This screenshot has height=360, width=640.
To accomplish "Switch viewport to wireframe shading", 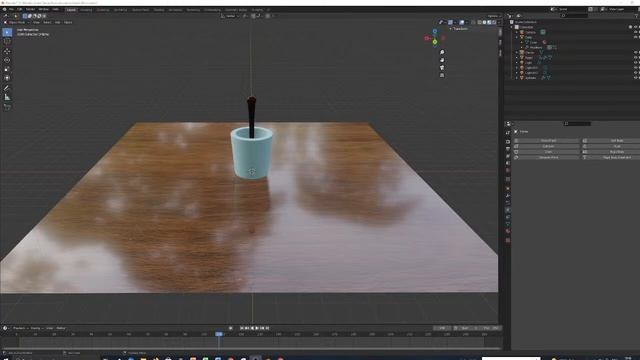I will point(480,22).
